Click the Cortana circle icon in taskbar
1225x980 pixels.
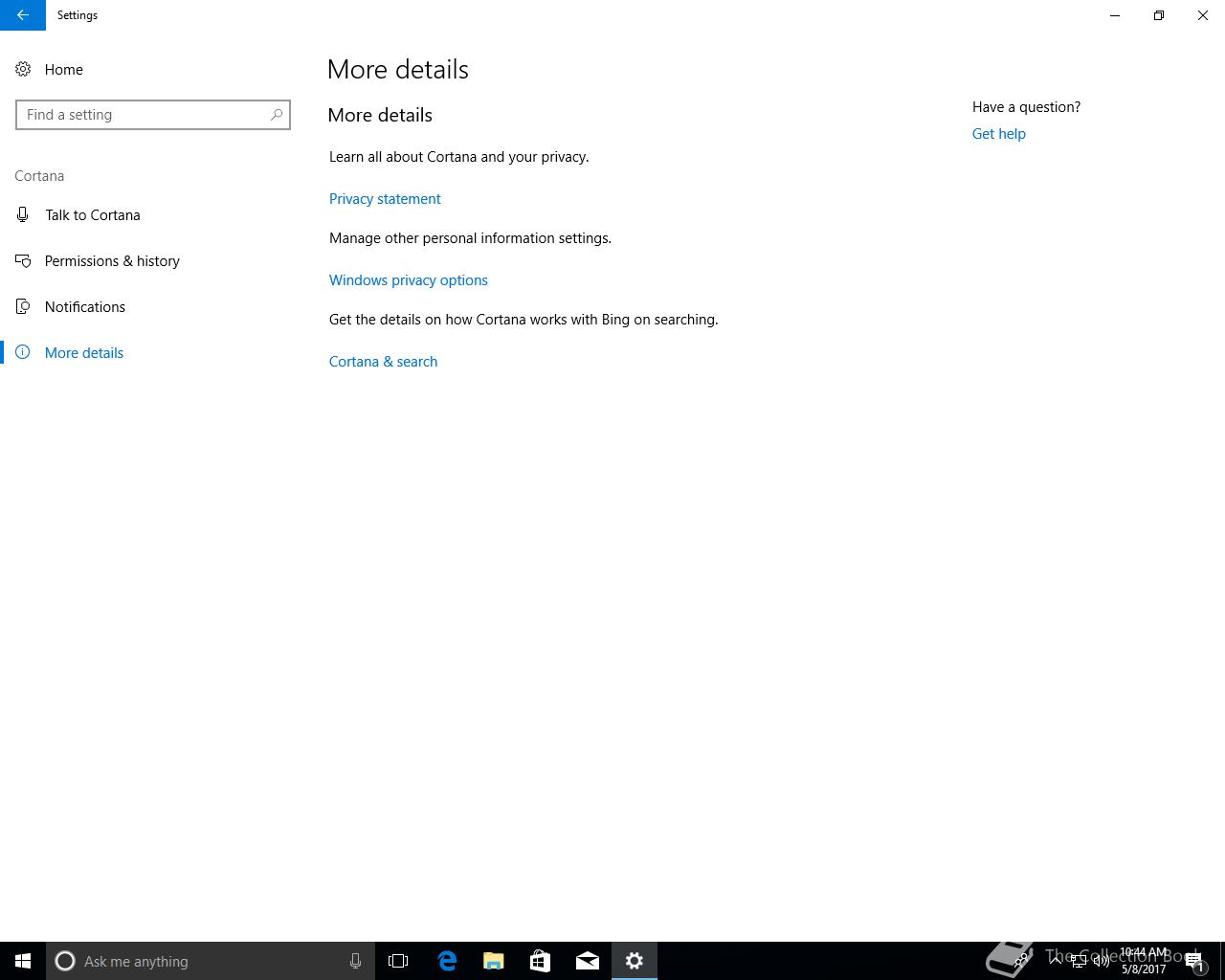(x=65, y=961)
